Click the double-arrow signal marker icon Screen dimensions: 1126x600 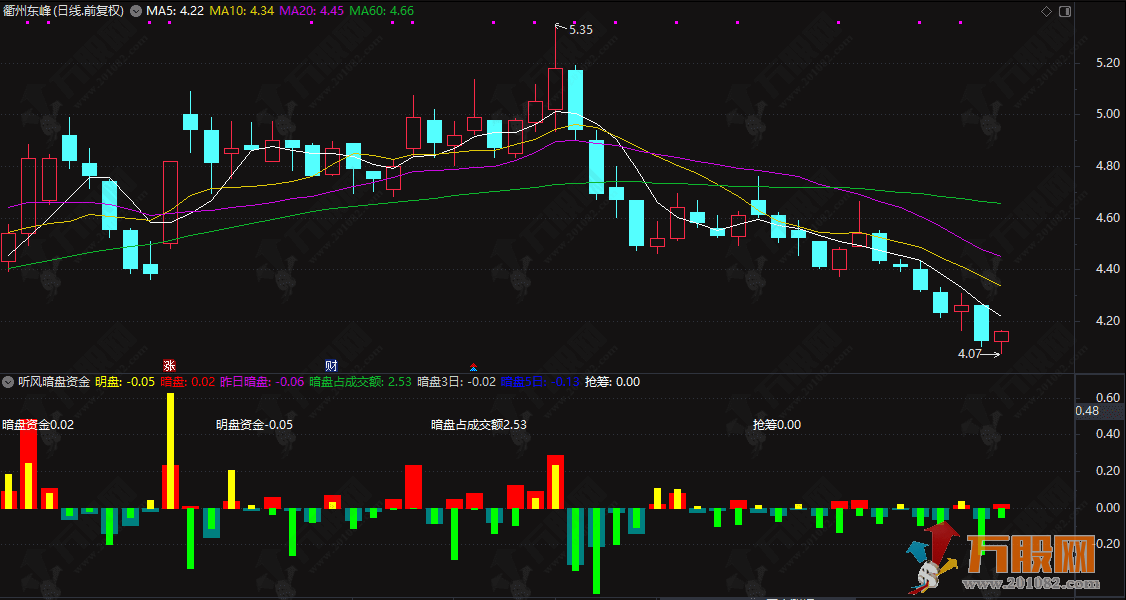(x=472, y=366)
